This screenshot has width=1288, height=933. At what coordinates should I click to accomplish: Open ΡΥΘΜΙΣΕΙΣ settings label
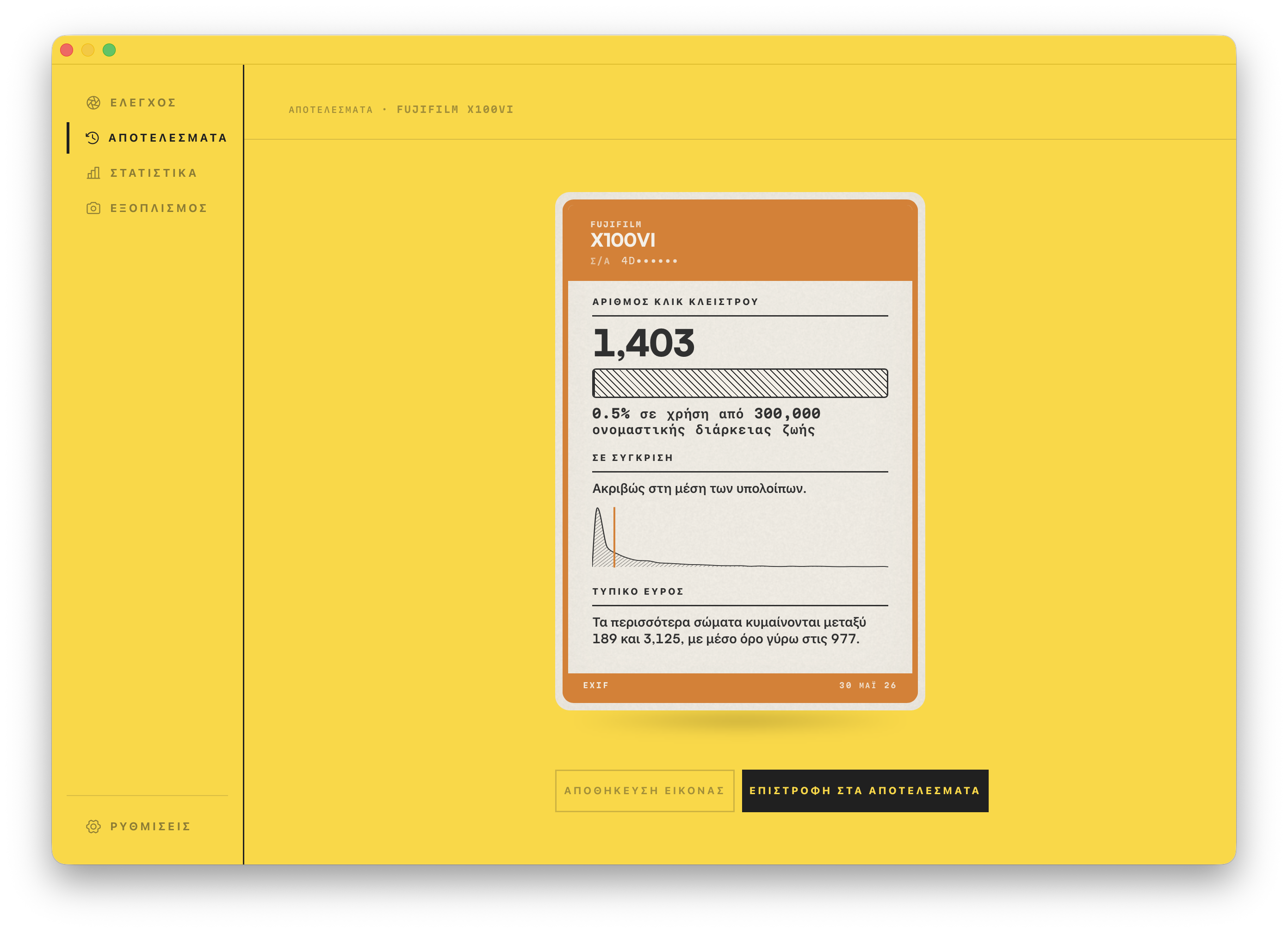pos(150,826)
